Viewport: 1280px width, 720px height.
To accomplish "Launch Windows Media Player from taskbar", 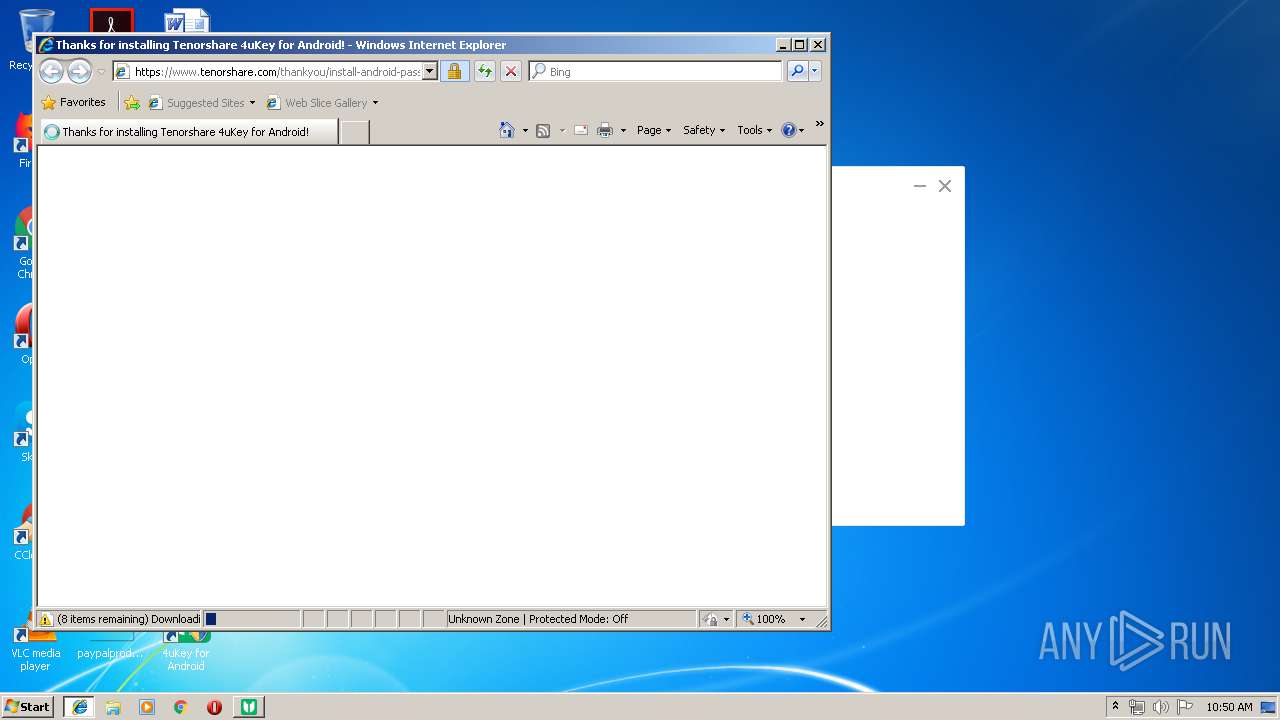I will coord(147,707).
